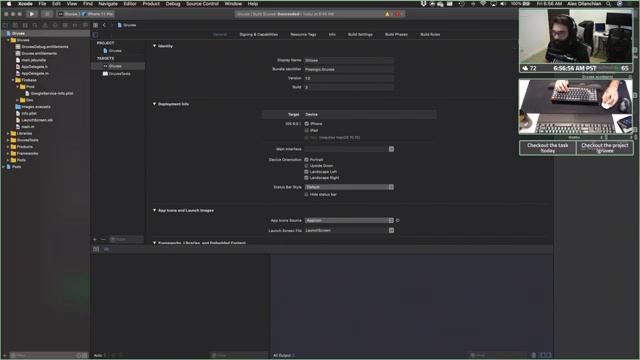Toggle the Mac device checkbox

pos(307,138)
